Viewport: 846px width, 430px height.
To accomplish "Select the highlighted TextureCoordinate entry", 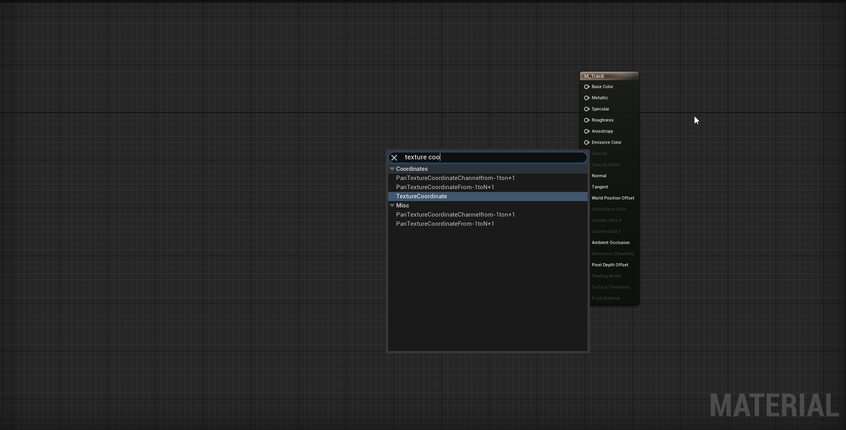I will [421, 196].
